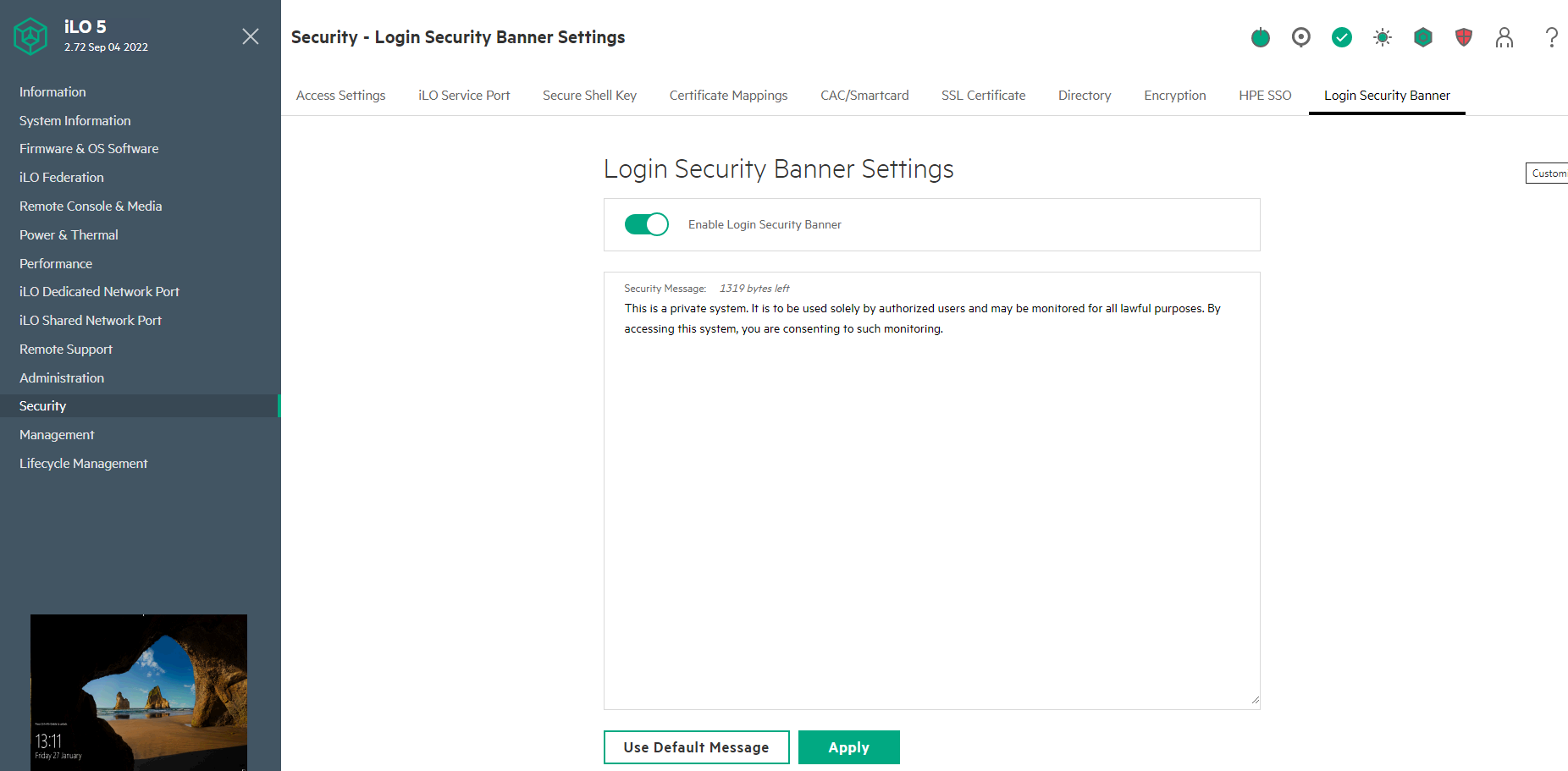This screenshot has width=1568, height=771.
Task: Open the user account icon
Action: coord(1504,37)
